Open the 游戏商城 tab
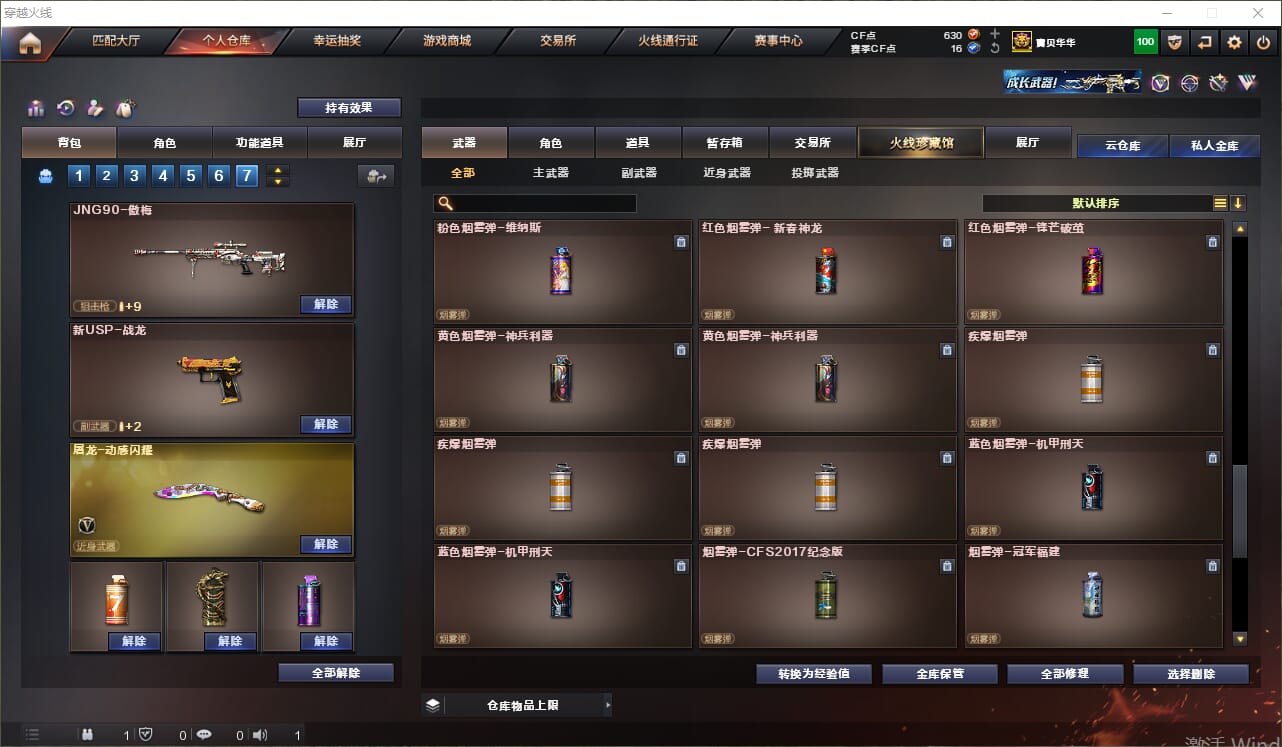The height and width of the screenshot is (747, 1282). point(447,41)
